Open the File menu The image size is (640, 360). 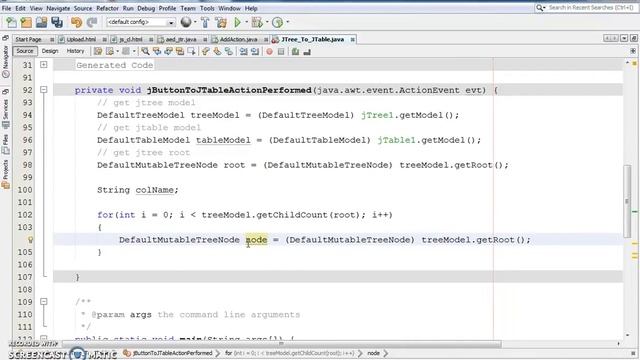click(x=7, y=8)
